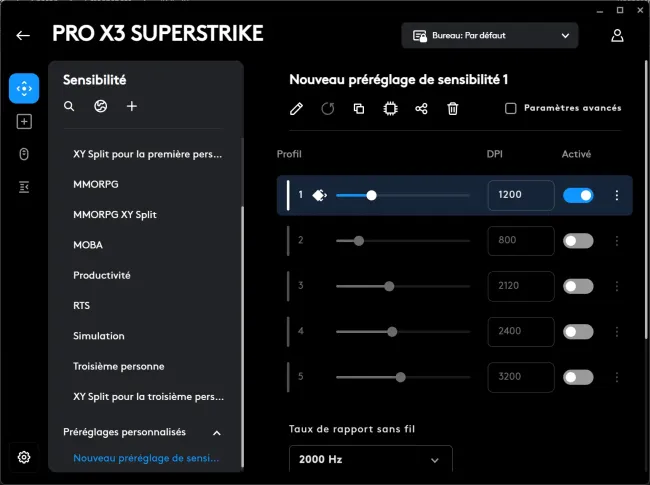Open the mouse device sidebar icon
This screenshot has width=650, height=485.
(24, 154)
